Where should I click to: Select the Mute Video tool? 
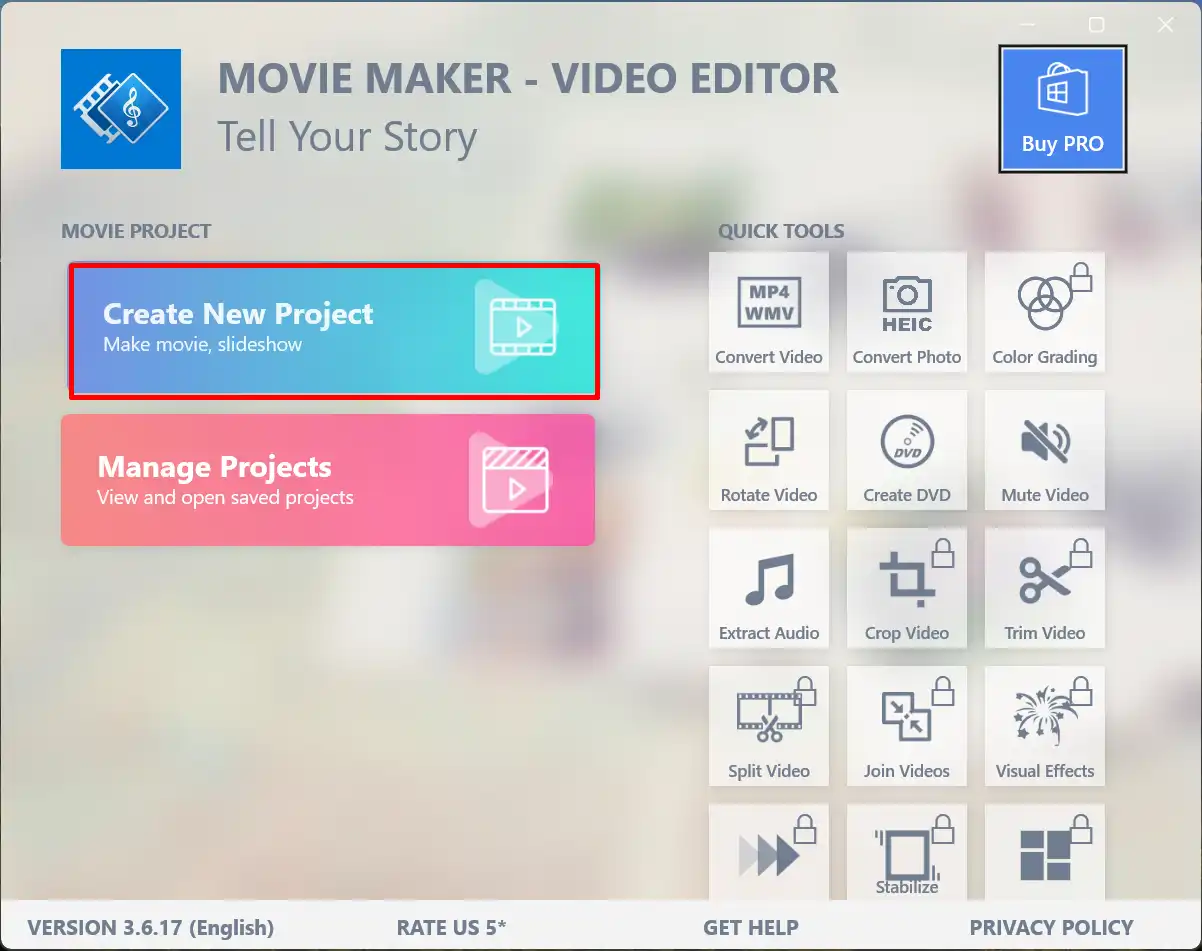pos(1045,450)
